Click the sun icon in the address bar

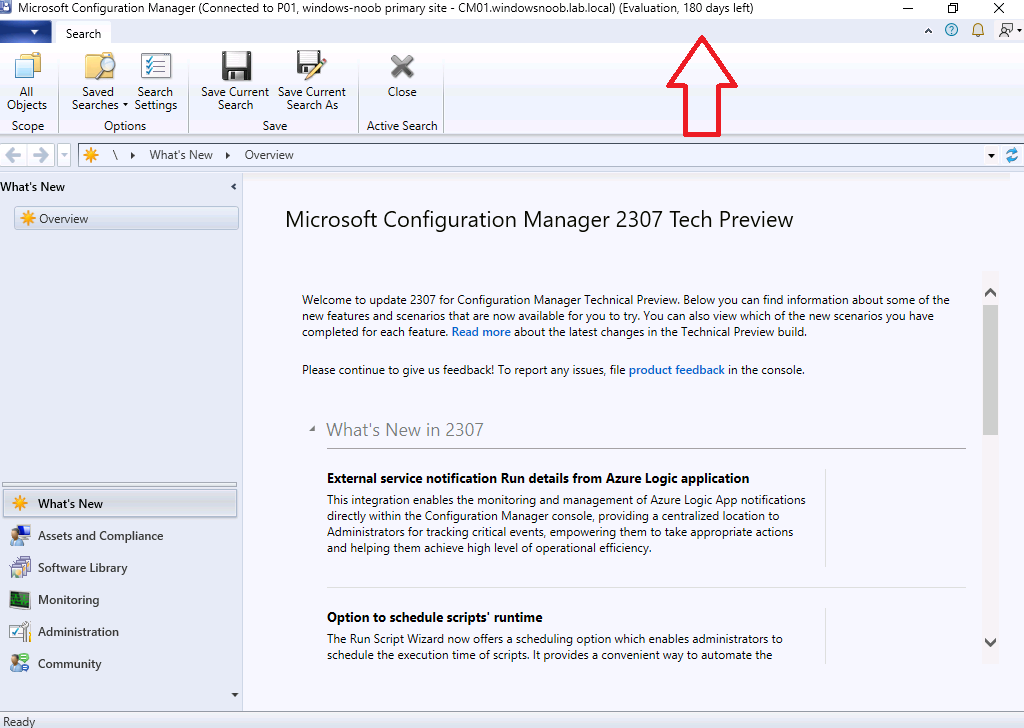pos(91,155)
